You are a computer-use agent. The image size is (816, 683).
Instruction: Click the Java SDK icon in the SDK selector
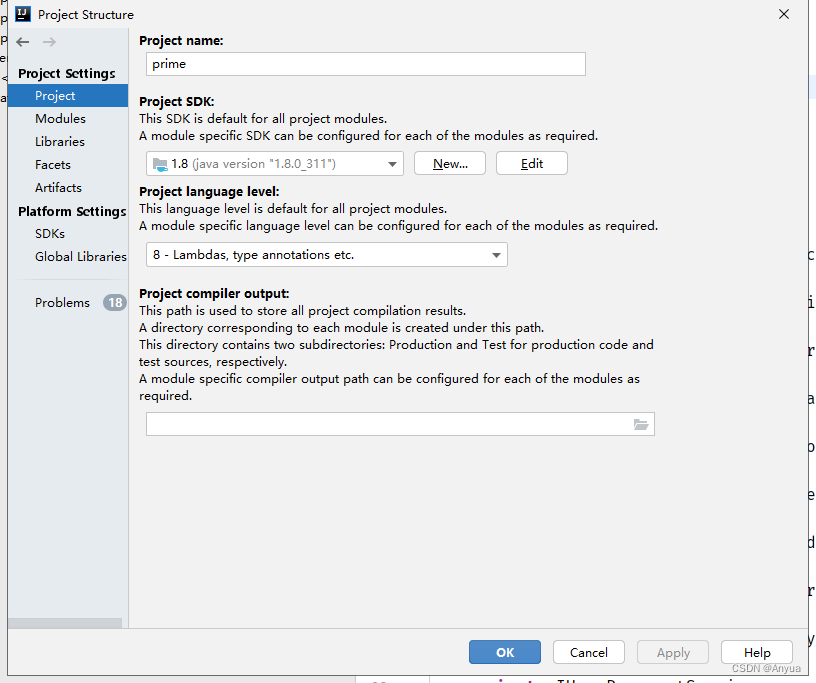pos(160,164)
